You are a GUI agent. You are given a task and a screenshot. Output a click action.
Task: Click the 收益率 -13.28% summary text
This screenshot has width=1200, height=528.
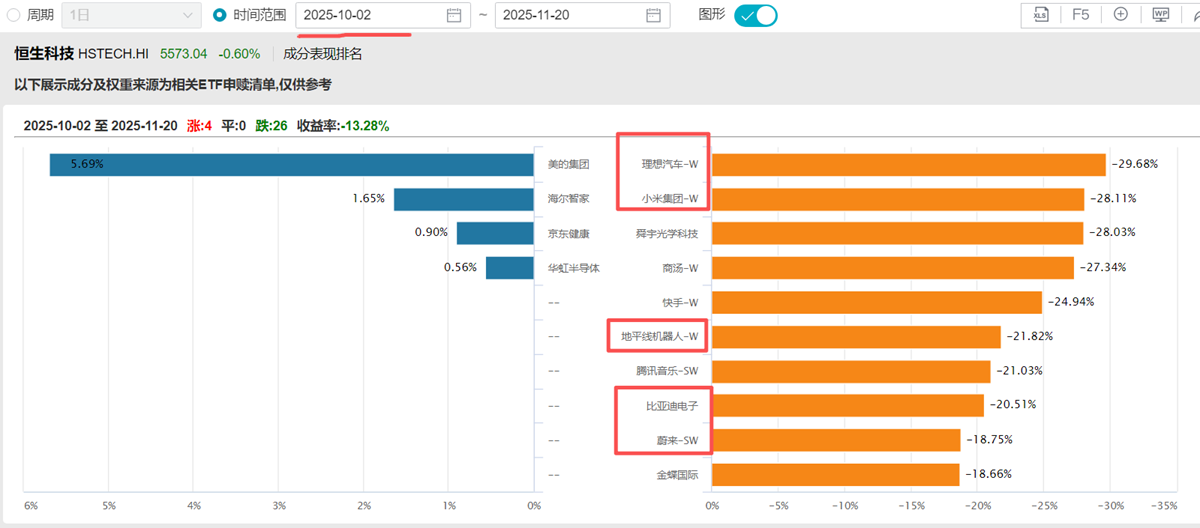point(343,126)
